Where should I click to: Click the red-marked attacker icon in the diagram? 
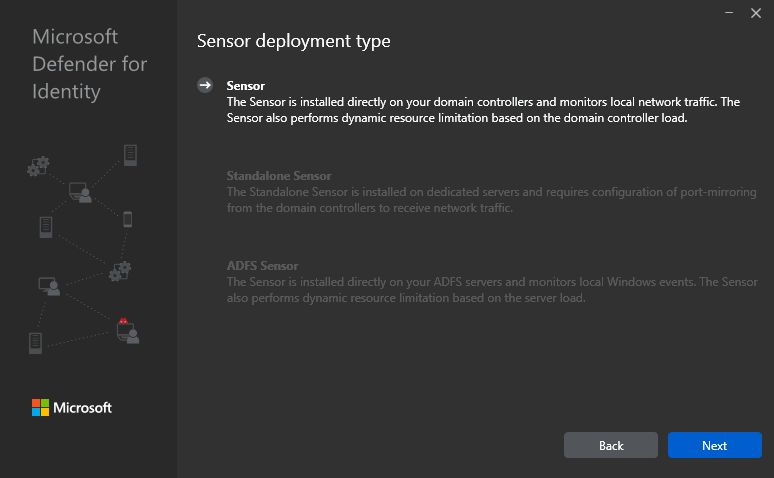(x=127, y=330)
